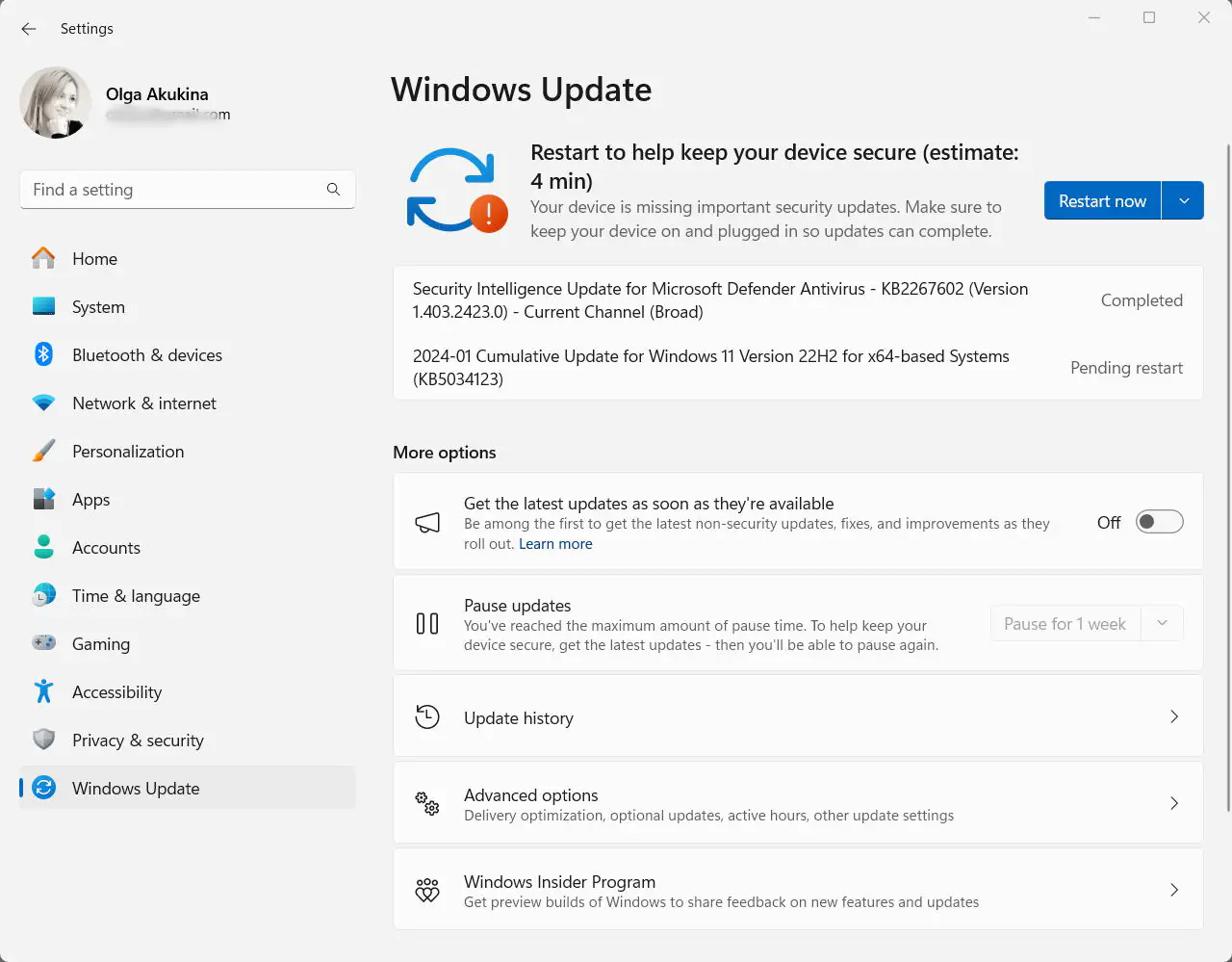Click the pause bars icon
Screen dimensions: 1232x962
pos(427,624)
